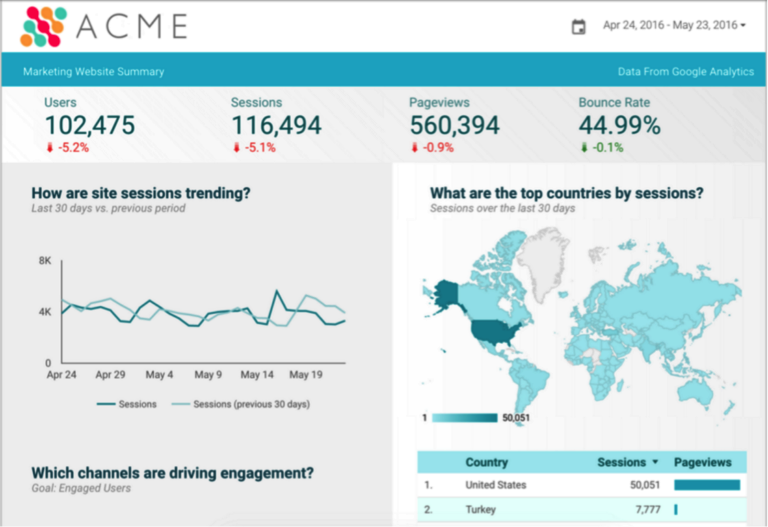The width and height of the screenshot is (768, 527).
Task: Click the red arrow under Pageviews
Action: tap(414, 147)
